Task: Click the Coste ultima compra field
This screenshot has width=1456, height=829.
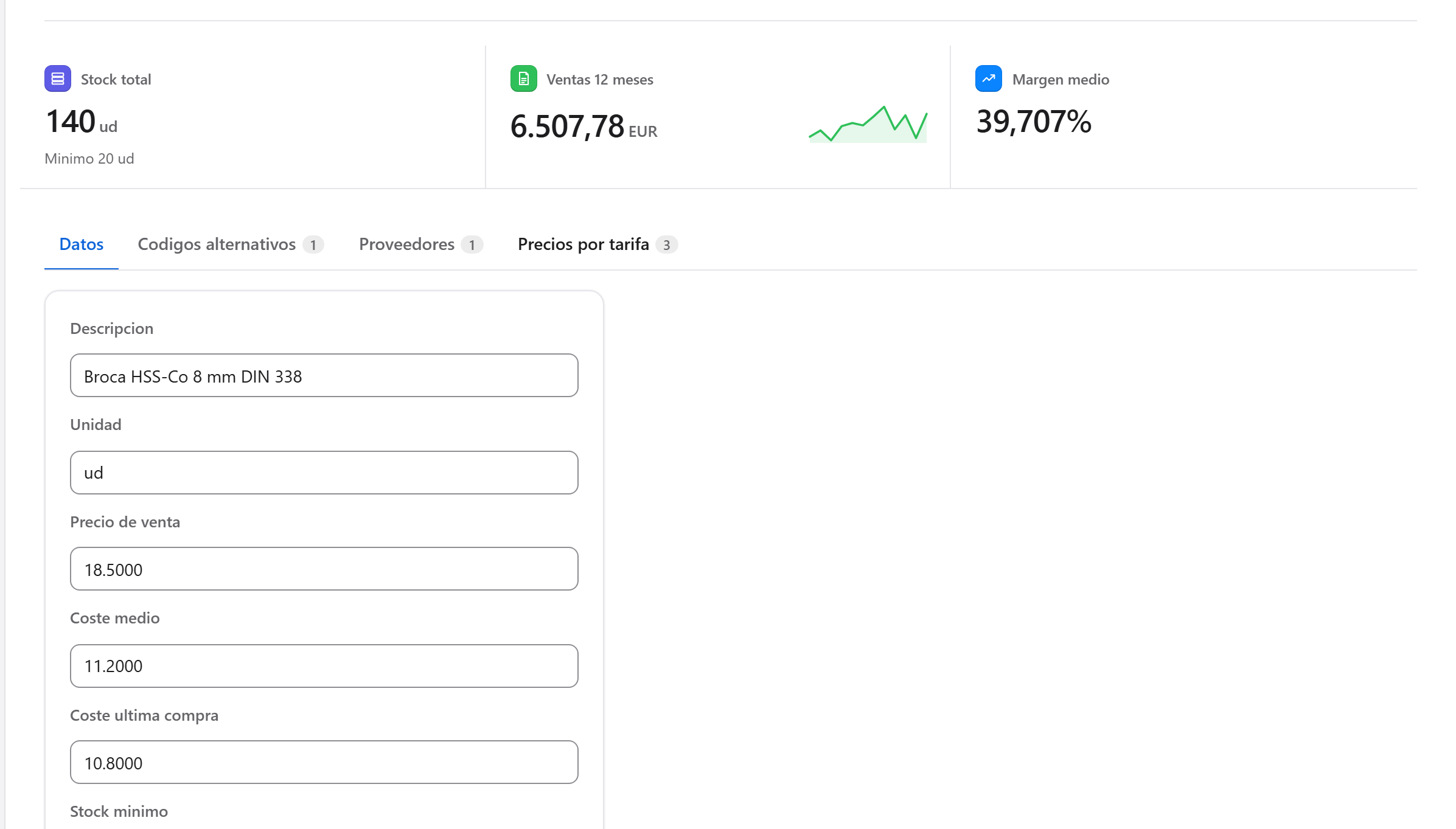Action: [x=324, y=762]
